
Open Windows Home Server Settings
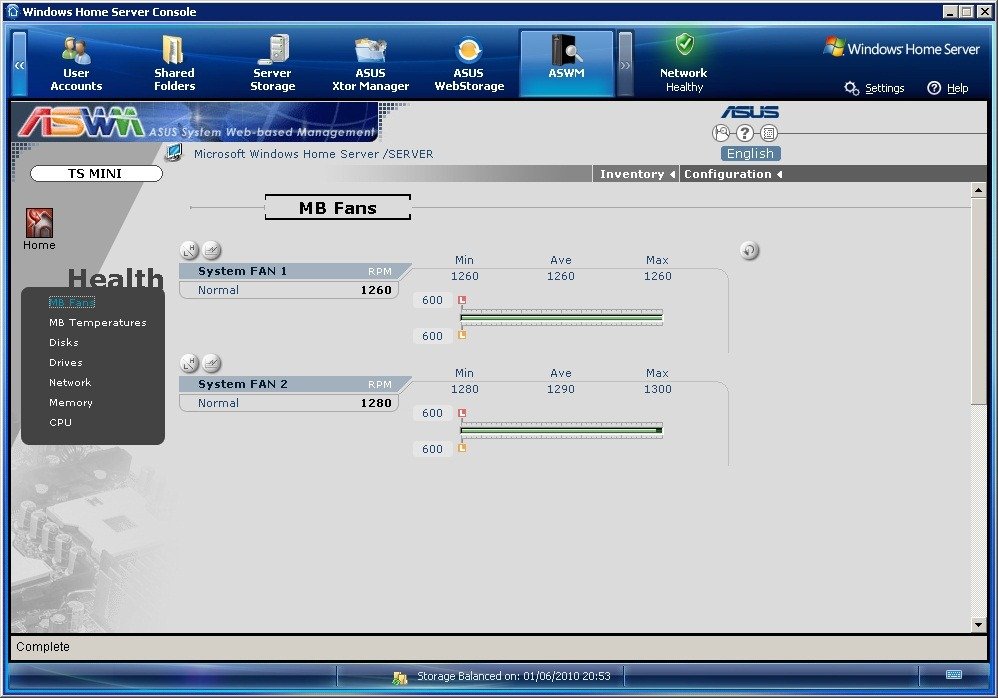[875, 88]
